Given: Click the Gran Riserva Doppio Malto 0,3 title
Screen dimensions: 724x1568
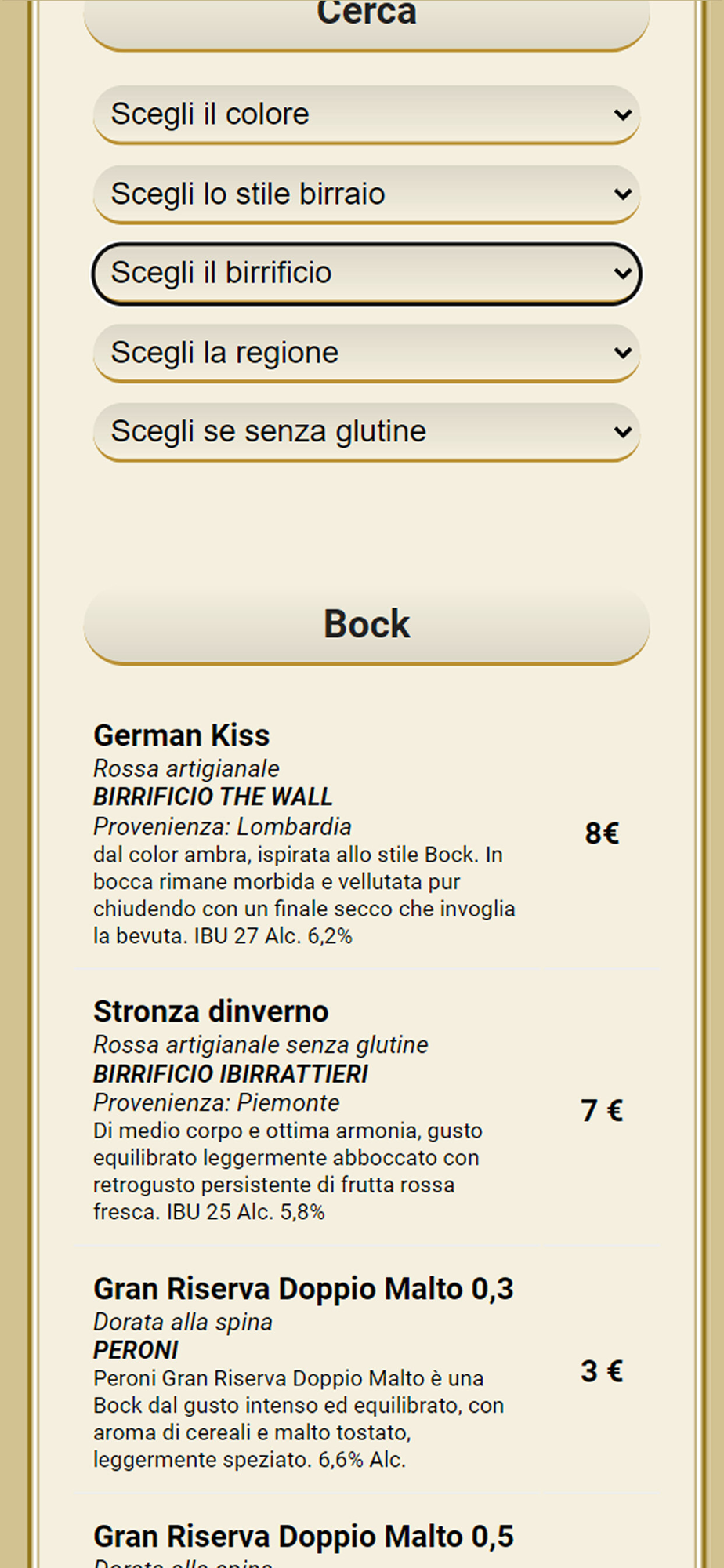Looking at the screenshot, I should coord(303,1290).
